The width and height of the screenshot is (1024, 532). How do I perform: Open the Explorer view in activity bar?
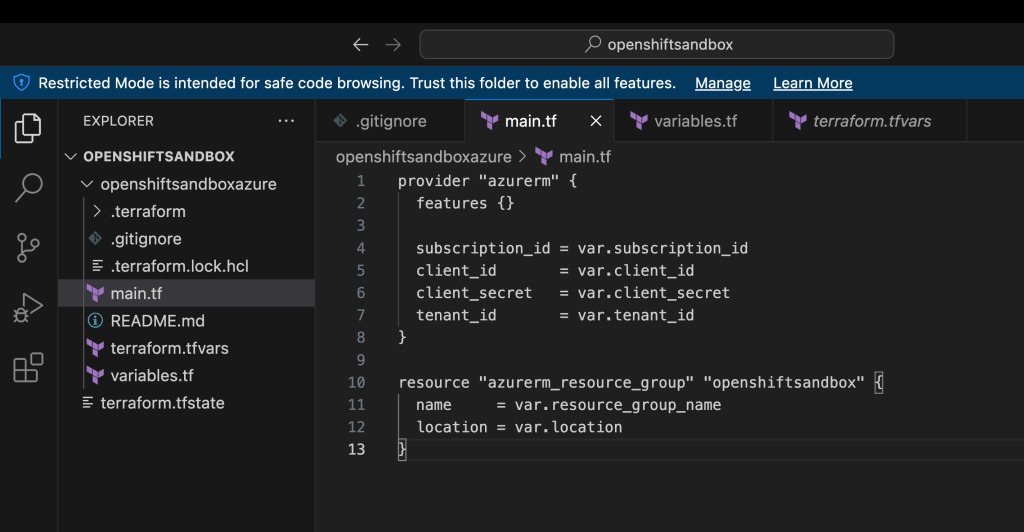coord(27,128)
